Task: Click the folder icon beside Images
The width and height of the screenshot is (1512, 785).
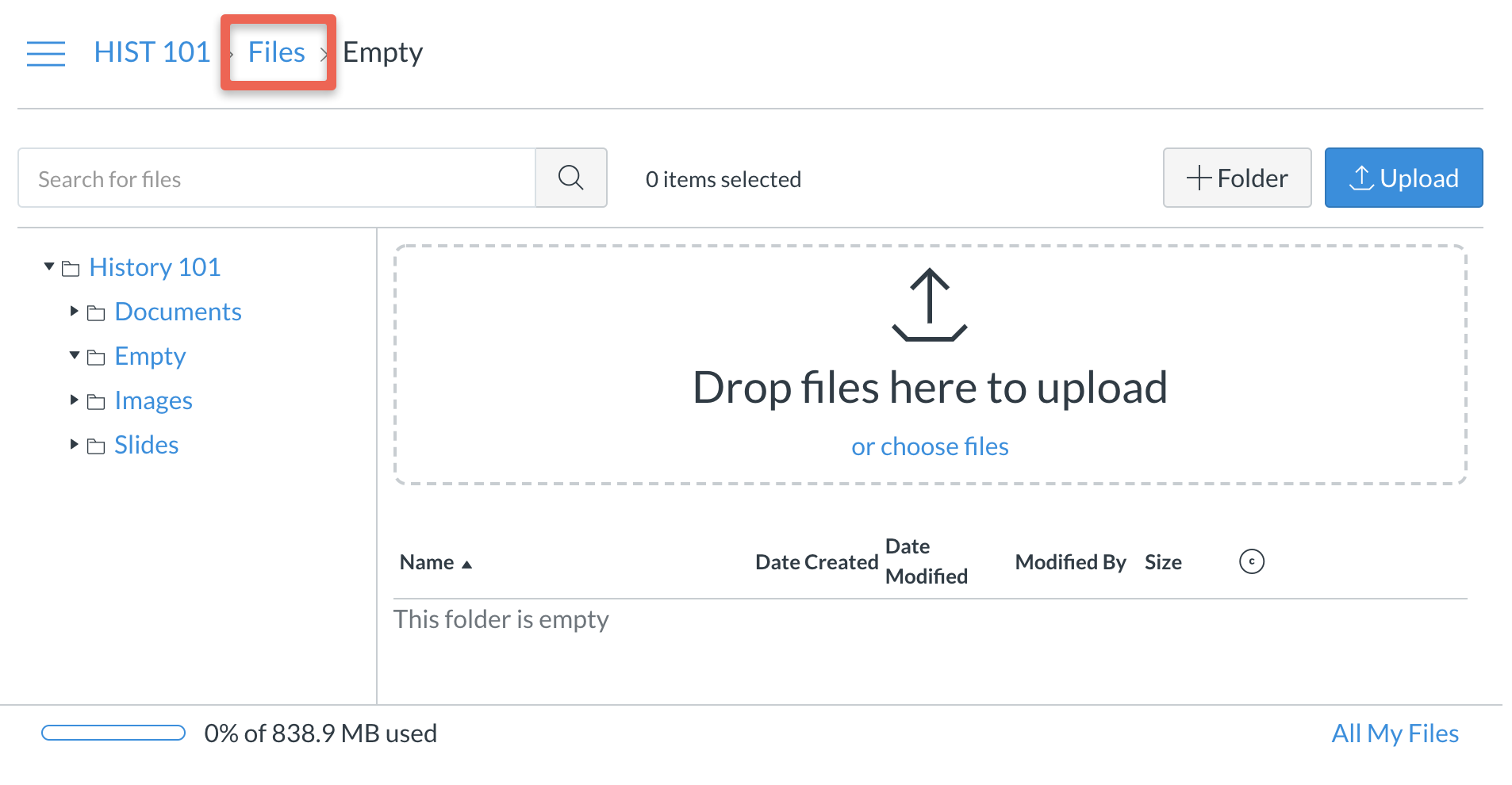Action: (x=96, y=402)
